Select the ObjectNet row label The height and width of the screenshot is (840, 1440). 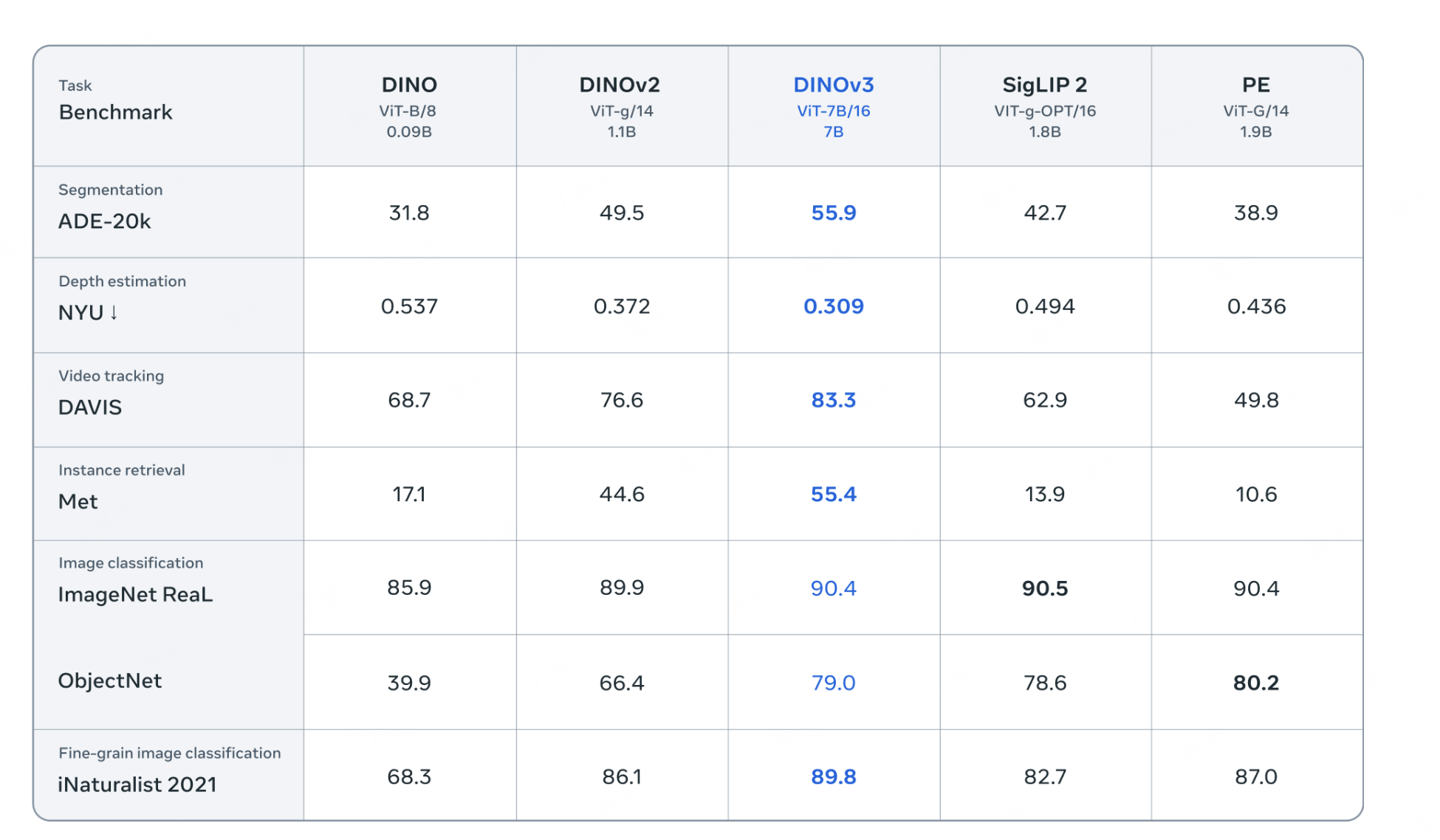click(x=109, y=681)
